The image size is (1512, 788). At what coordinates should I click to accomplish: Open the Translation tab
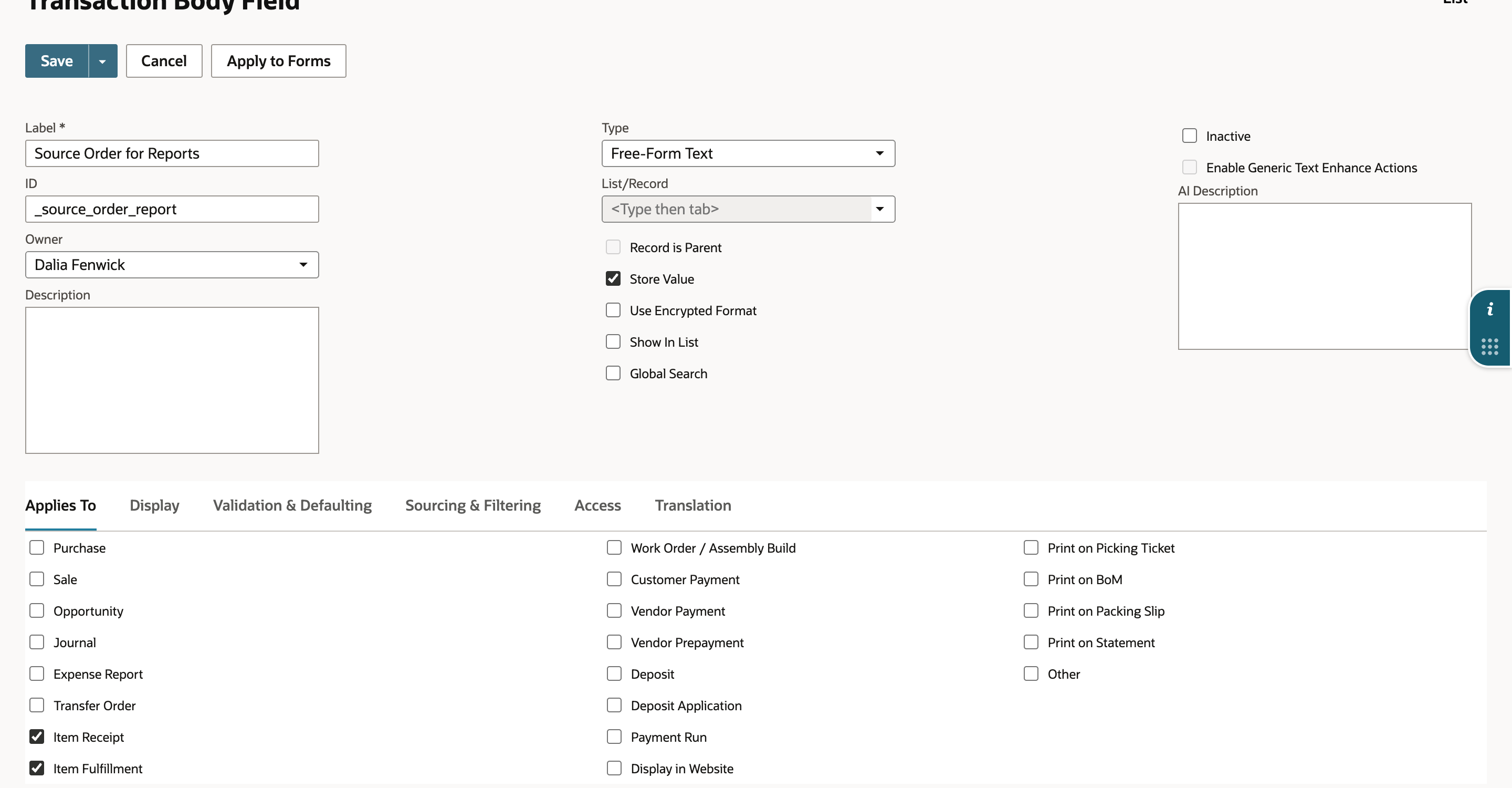[x=693, y=505]
